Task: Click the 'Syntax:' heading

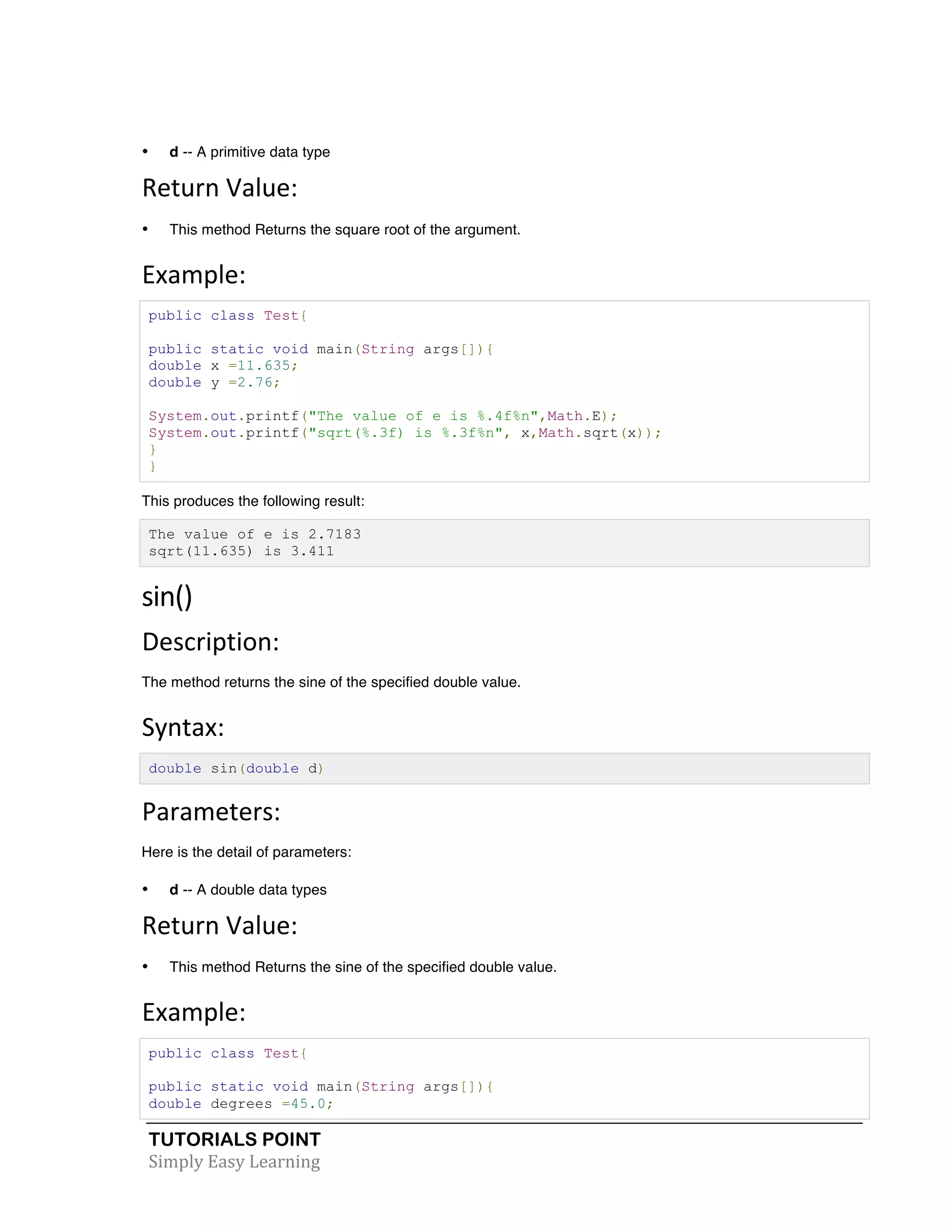Action: tap(183, 727)
